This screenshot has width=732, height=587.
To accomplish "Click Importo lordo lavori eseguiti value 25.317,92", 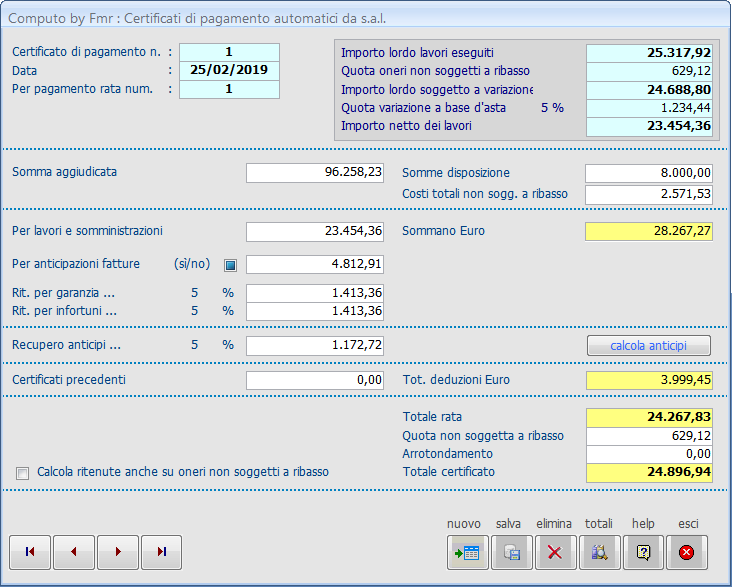I will click(649, 53).
